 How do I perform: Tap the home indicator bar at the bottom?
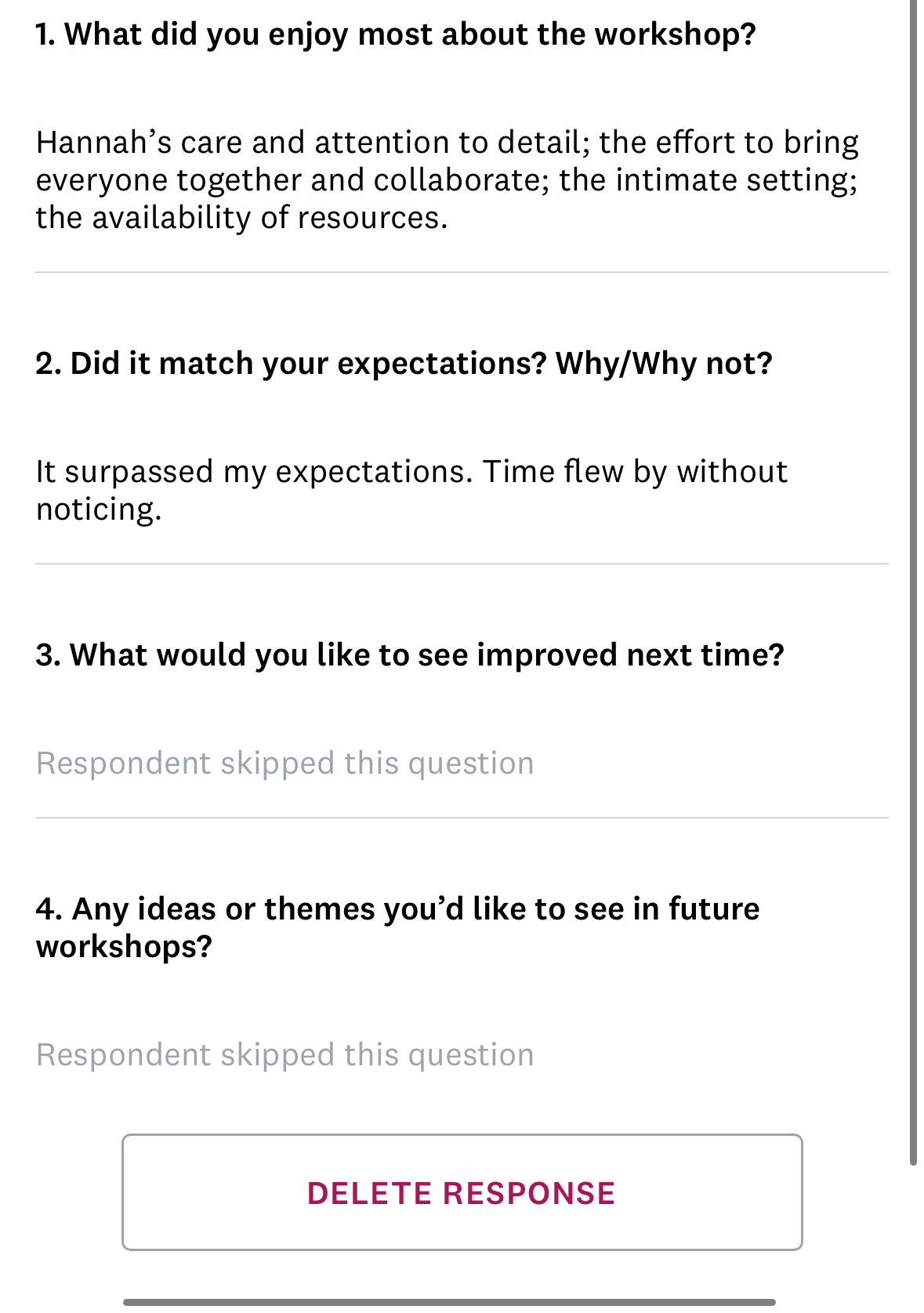[x=449, y=1302]
